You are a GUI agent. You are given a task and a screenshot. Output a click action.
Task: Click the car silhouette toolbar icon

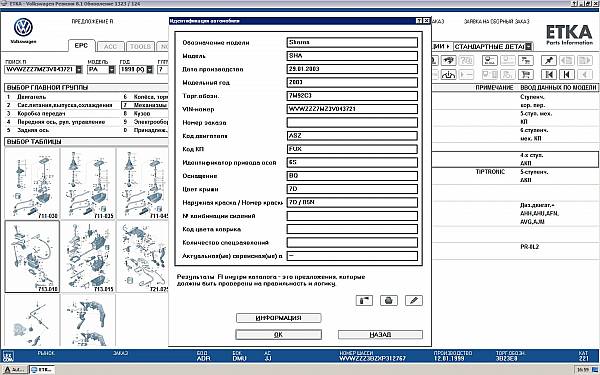point(448,60)
